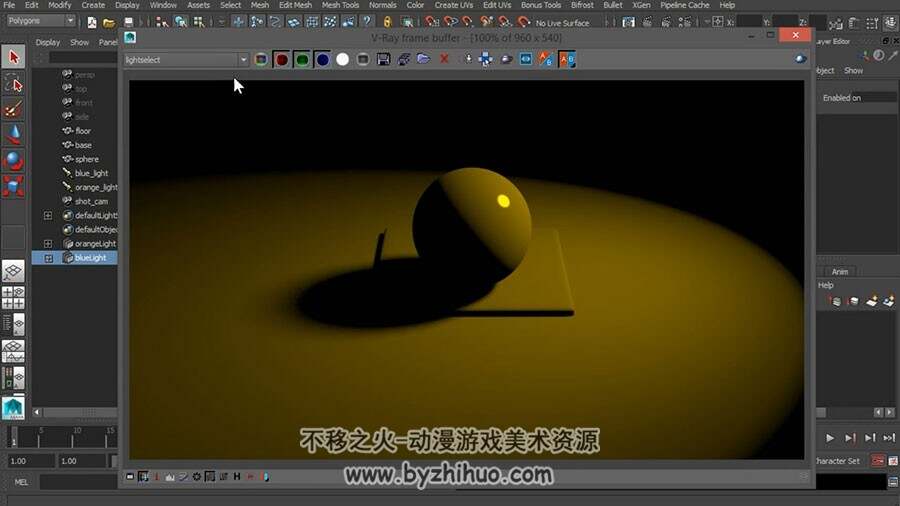Select the Scale tool cube icon
The image size is (900, 506).
coord(13,186)
